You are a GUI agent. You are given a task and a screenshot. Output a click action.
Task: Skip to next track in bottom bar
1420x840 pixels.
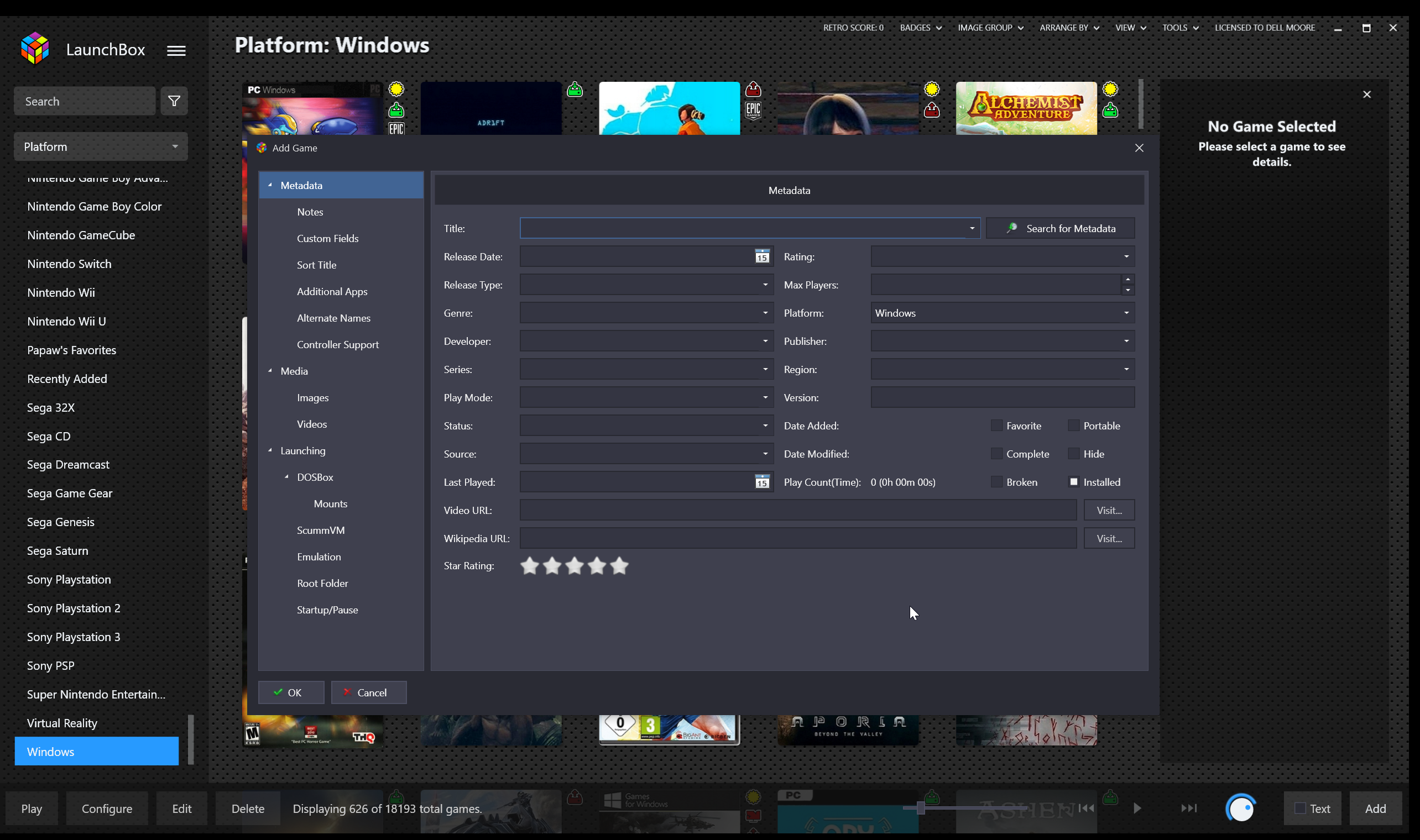pos(1189,808)
